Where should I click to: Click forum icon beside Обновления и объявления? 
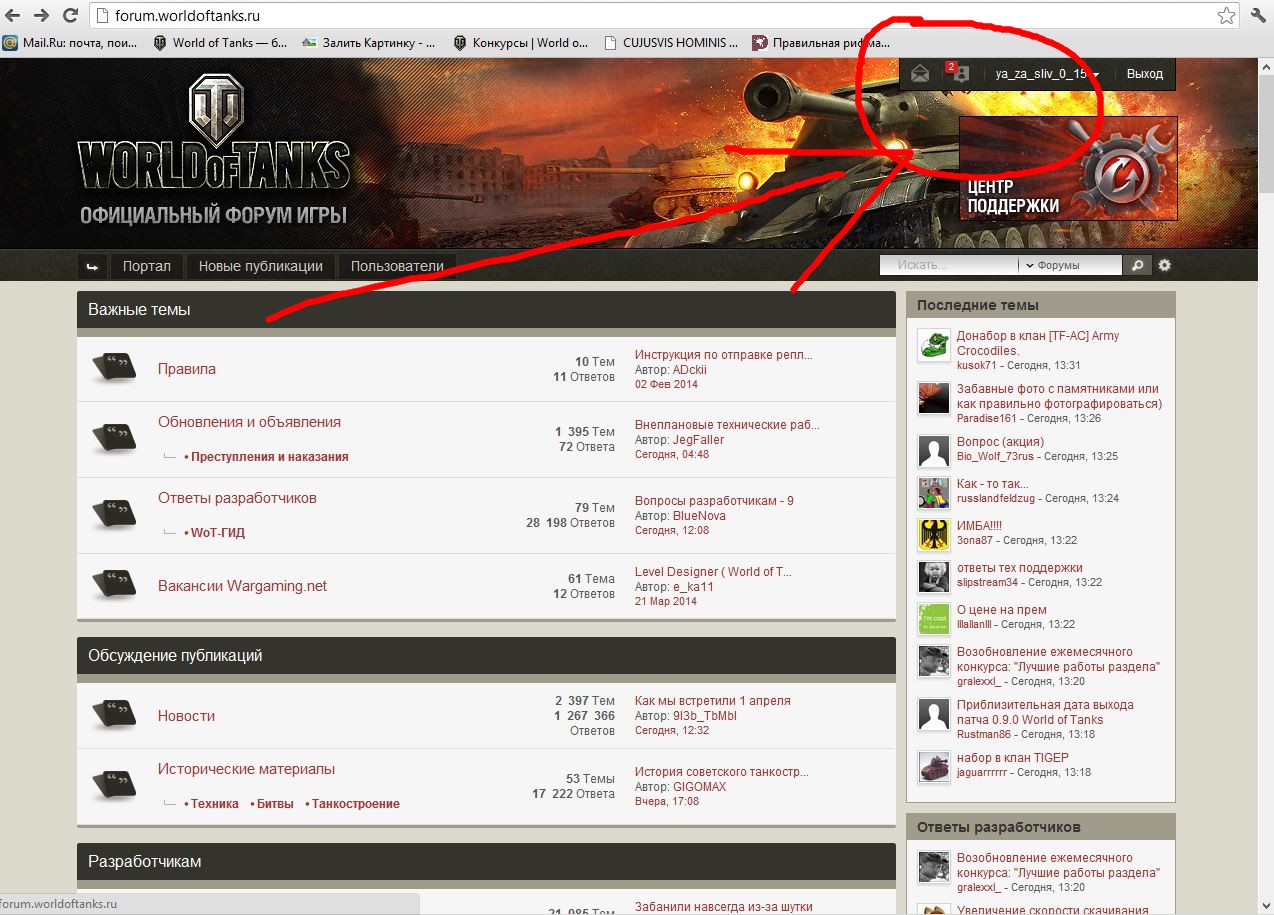point(114,438)
